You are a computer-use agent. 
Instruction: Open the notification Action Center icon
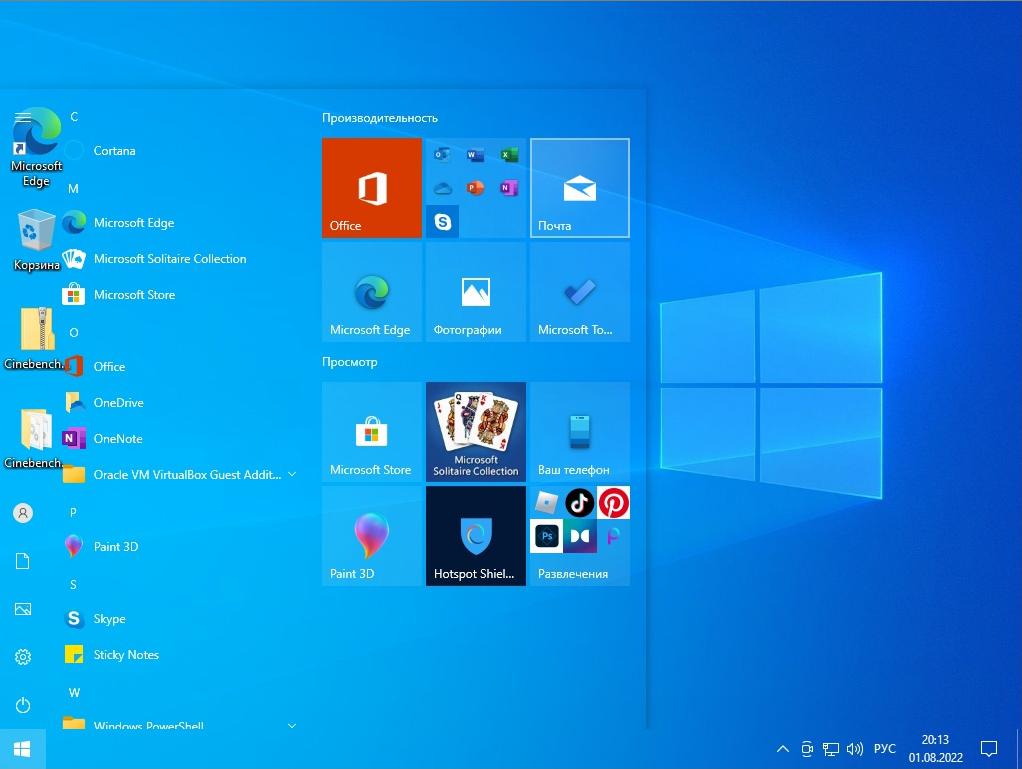click(x=989, y=749)
